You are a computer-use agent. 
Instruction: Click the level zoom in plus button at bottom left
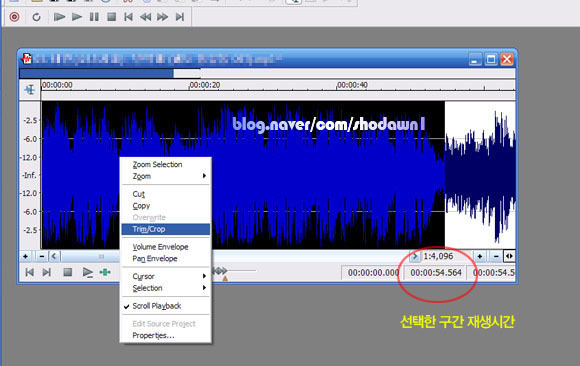[x=26, y=256]
